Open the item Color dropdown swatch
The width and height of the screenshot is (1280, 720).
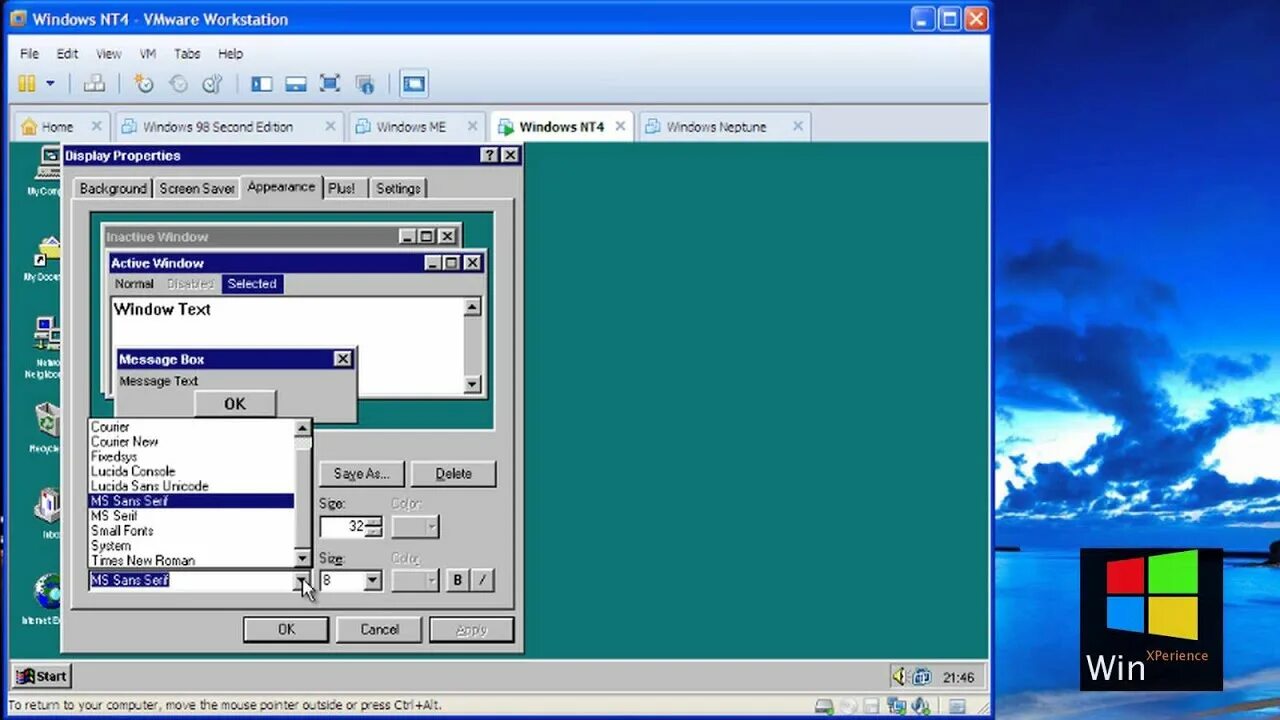[x=415, y=526]
